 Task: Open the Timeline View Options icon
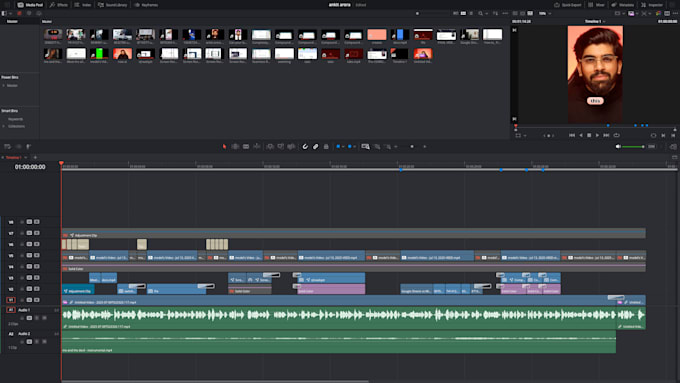7,147
